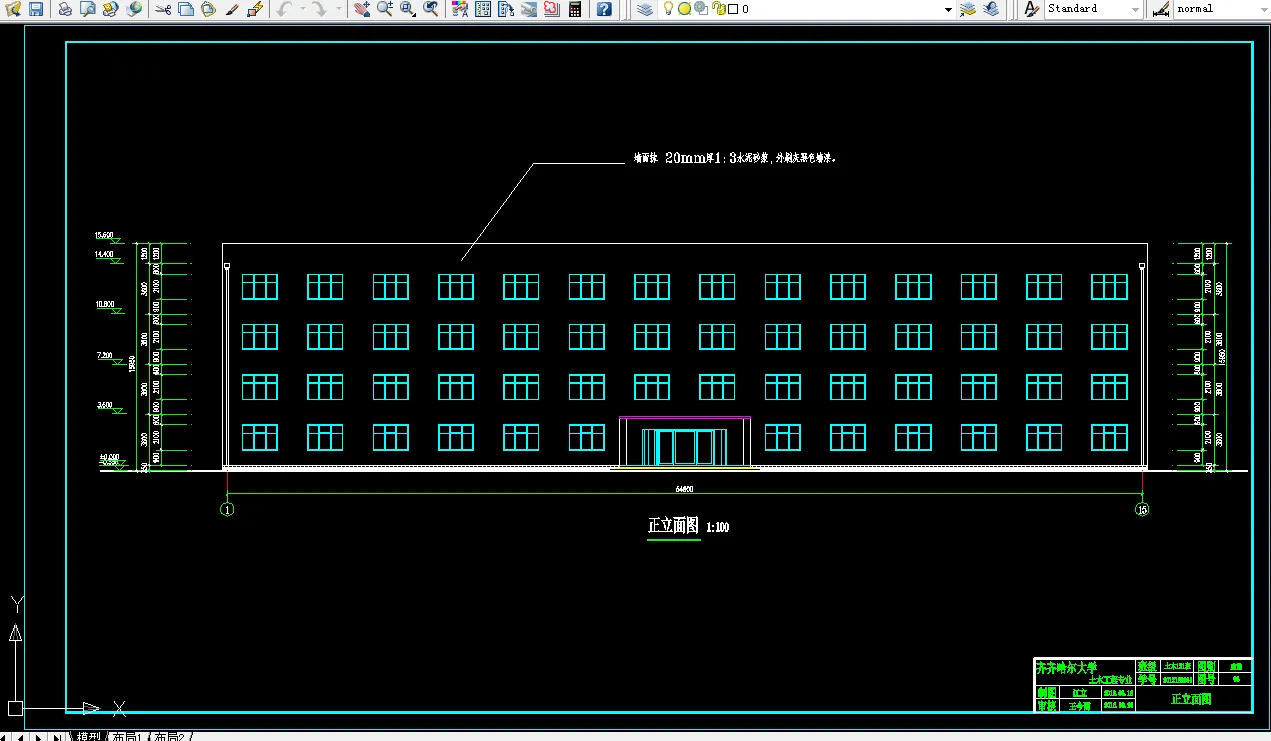Click the Paste clipboard icon
Screen dimensions: 1271x741
(x=208, y=9)
